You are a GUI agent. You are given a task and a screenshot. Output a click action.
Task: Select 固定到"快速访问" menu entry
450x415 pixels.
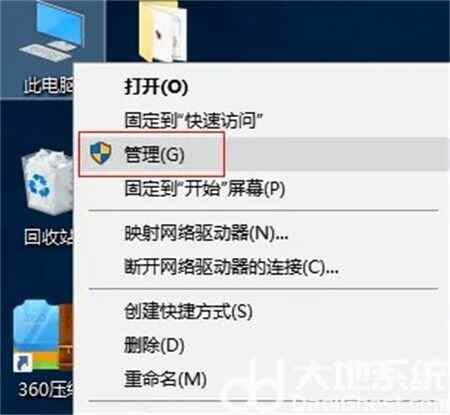(x=193, y=120)
